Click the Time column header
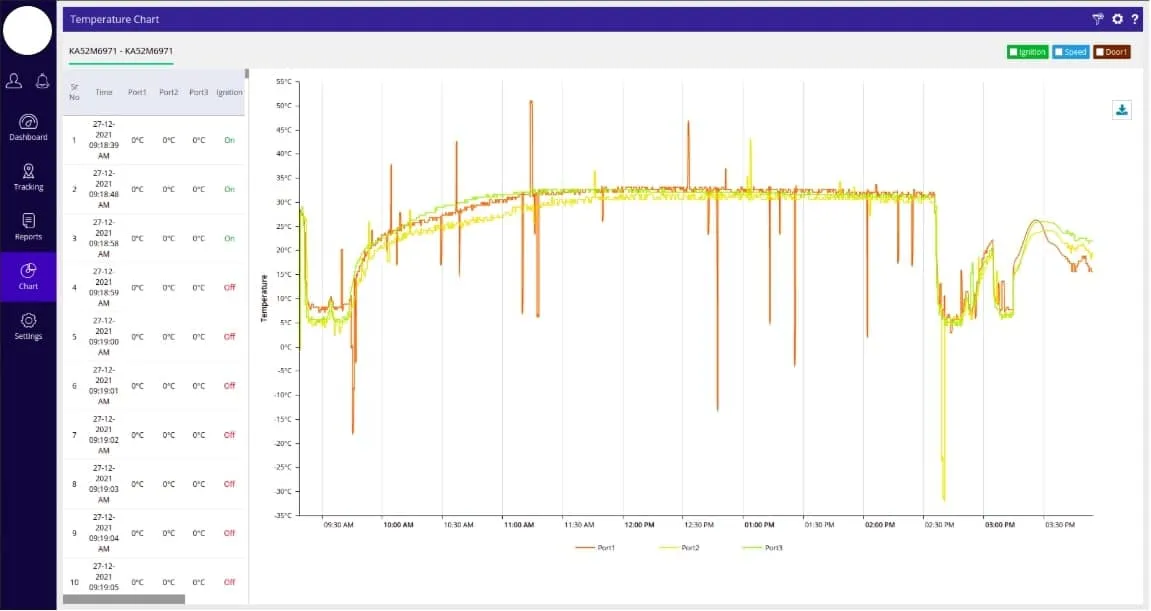 [104, 92]
